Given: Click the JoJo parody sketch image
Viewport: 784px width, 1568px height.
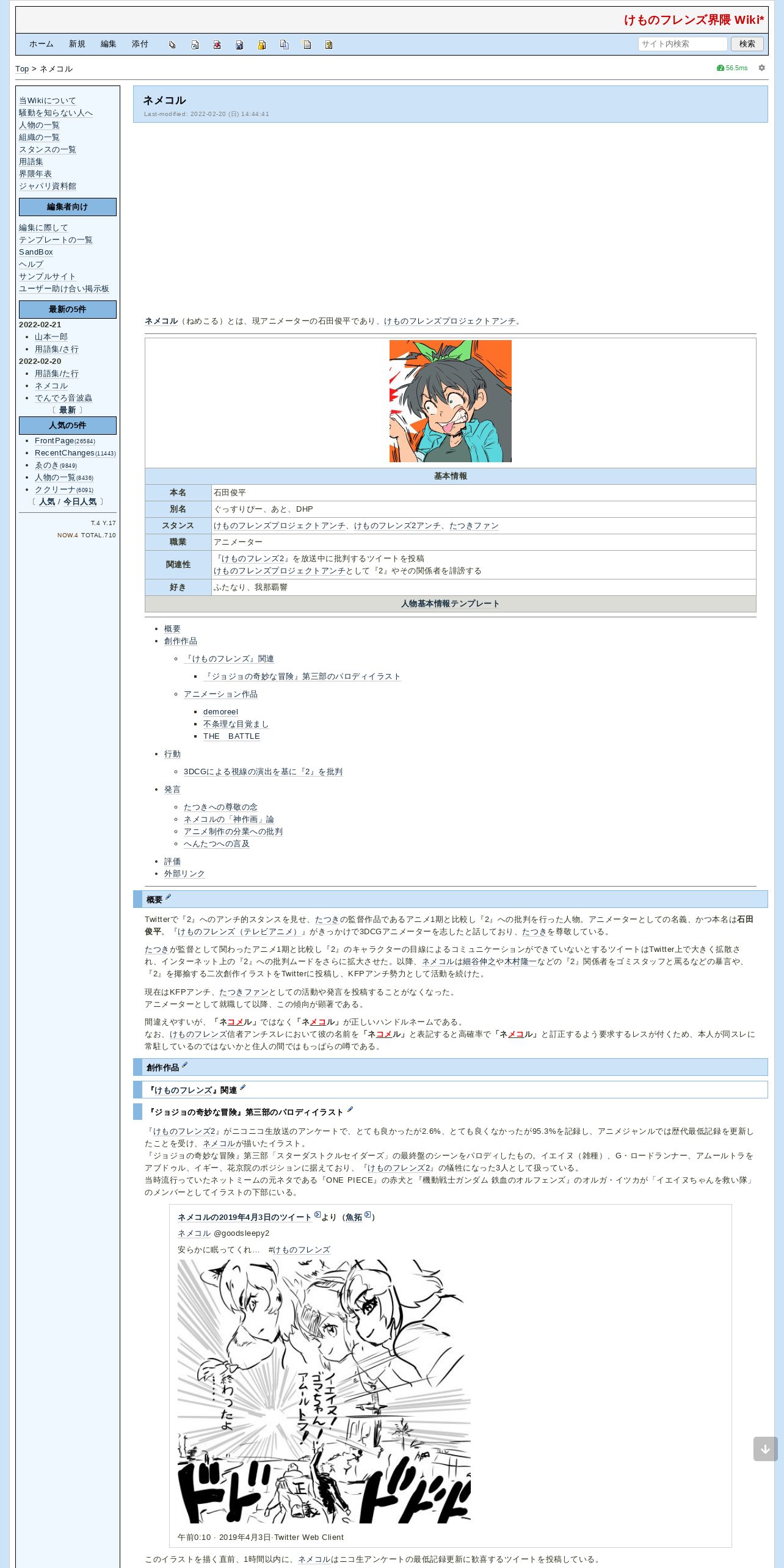Looking at the screenshot, I should (x=324, y=1391).
